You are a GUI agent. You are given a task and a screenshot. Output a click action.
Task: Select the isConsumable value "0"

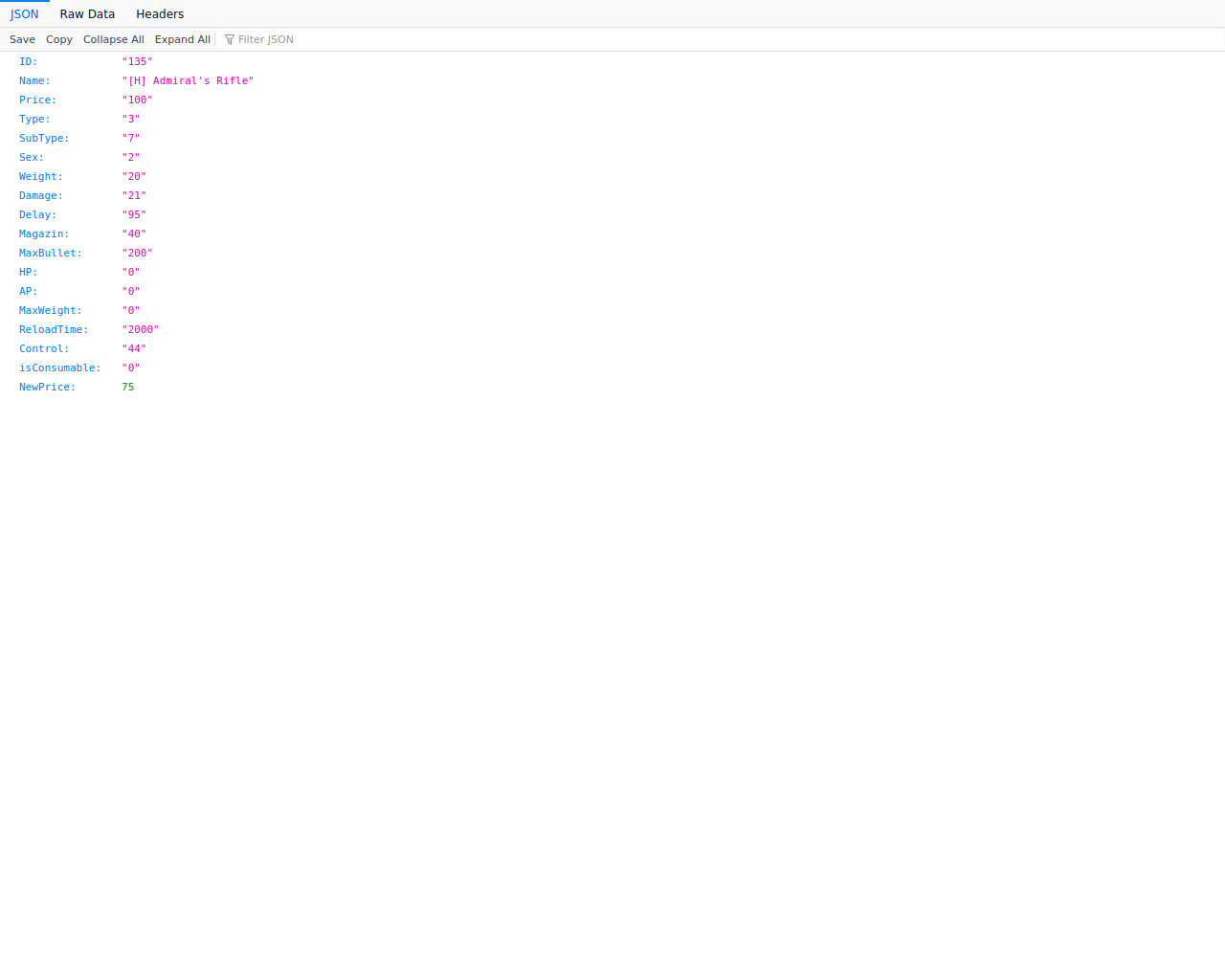[131, 367]
